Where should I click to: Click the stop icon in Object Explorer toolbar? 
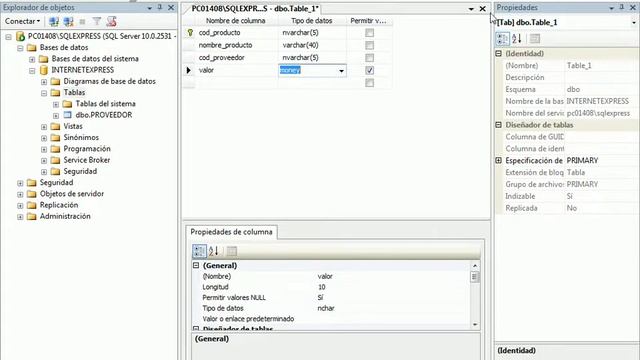(x=82, y=21)
